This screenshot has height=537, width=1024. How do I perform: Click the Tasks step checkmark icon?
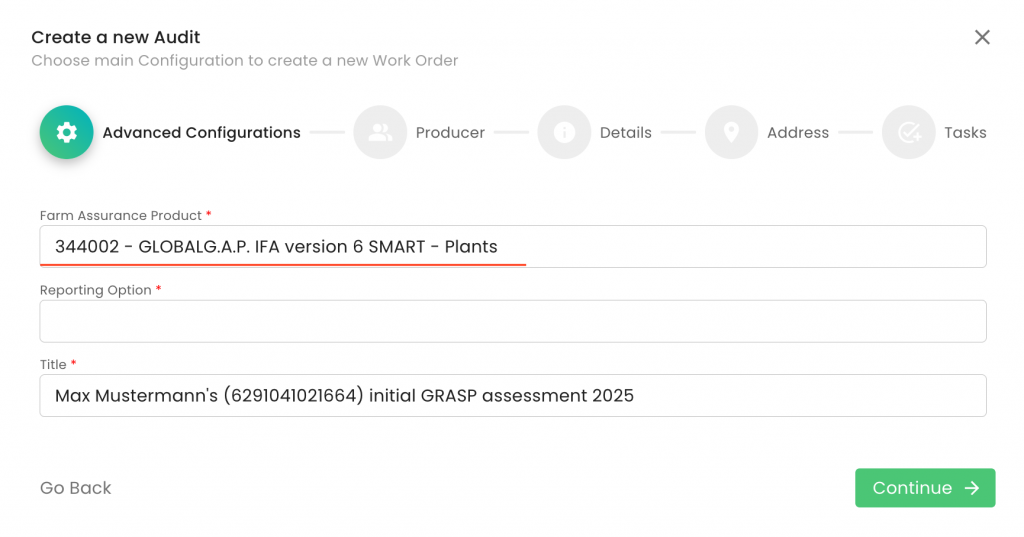[908, 133]
